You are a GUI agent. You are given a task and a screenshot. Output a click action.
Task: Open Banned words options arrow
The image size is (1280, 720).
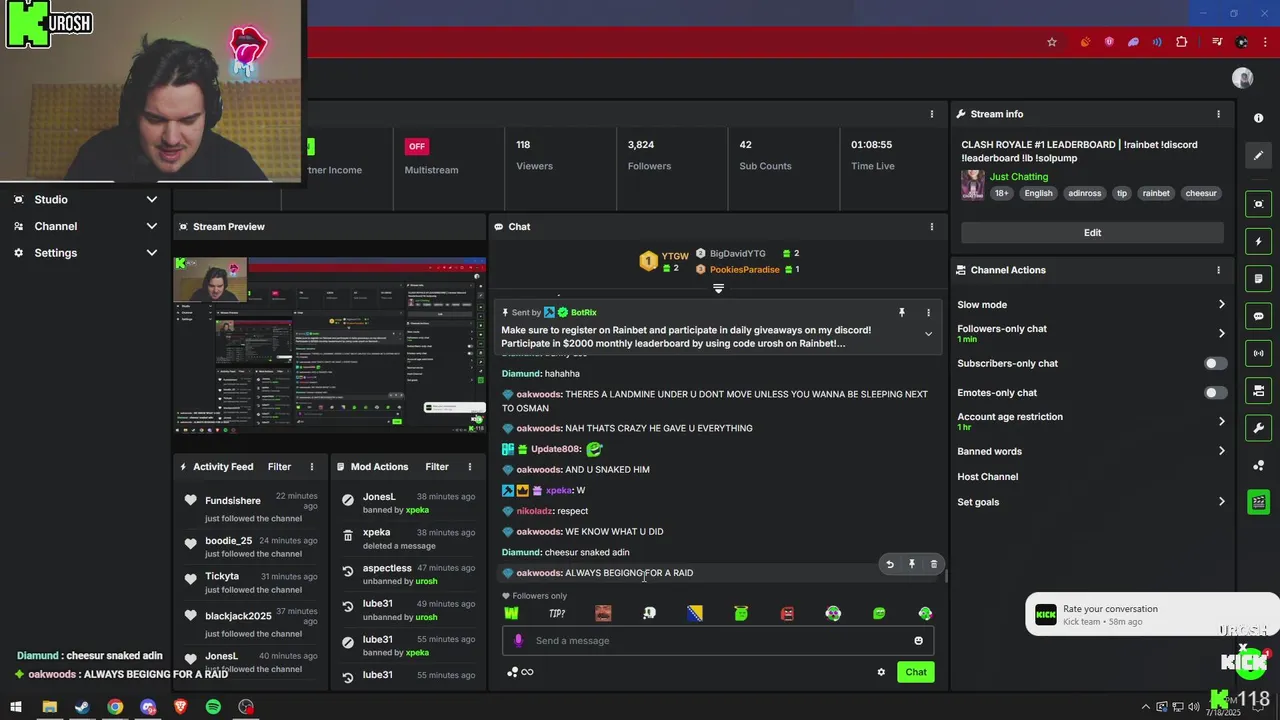click(x=1221, y=451)
